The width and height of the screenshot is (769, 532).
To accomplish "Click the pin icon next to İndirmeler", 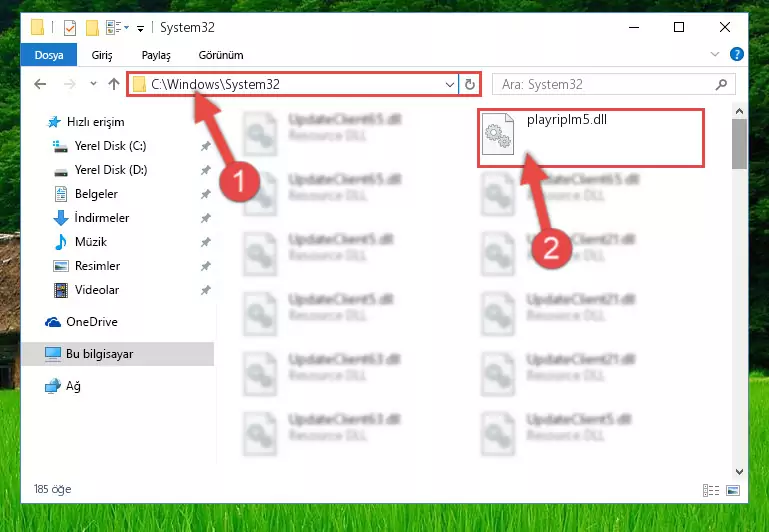I will tap(205, 218).
